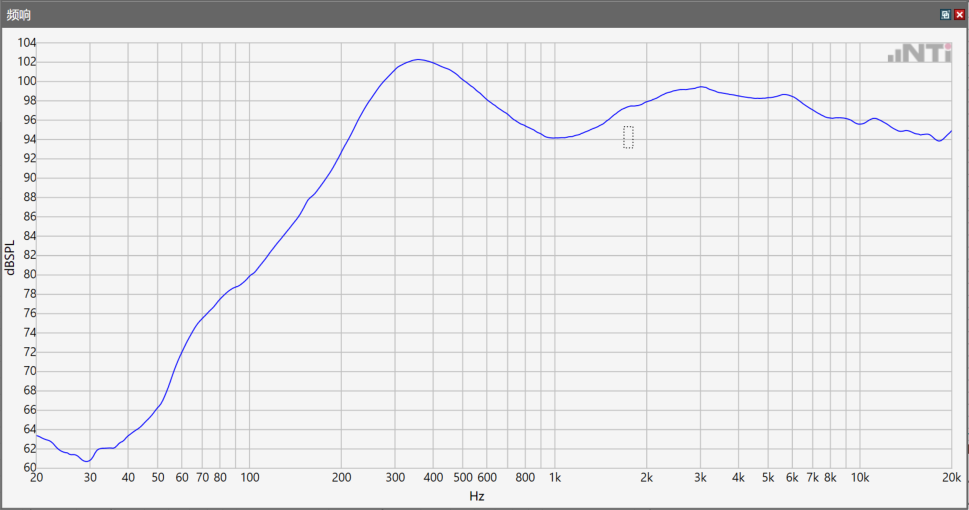Click the 50 tick on the Hz axis

(158, 478)
